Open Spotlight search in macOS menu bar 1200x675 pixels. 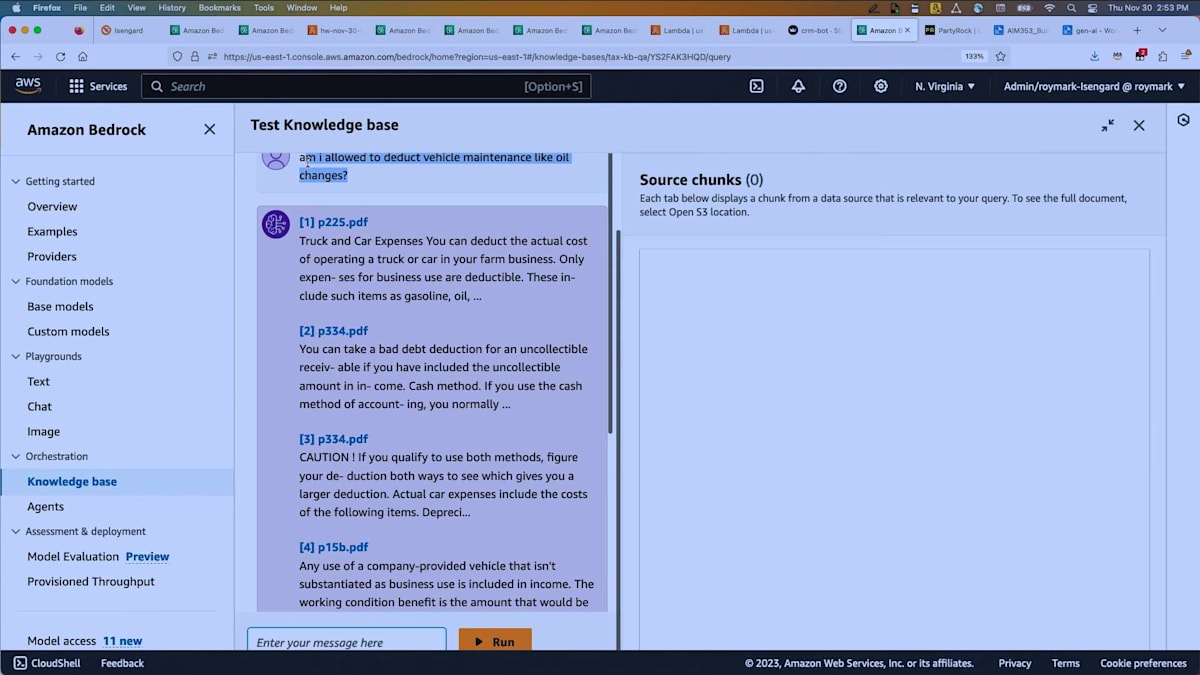[x=1071, y=7]
